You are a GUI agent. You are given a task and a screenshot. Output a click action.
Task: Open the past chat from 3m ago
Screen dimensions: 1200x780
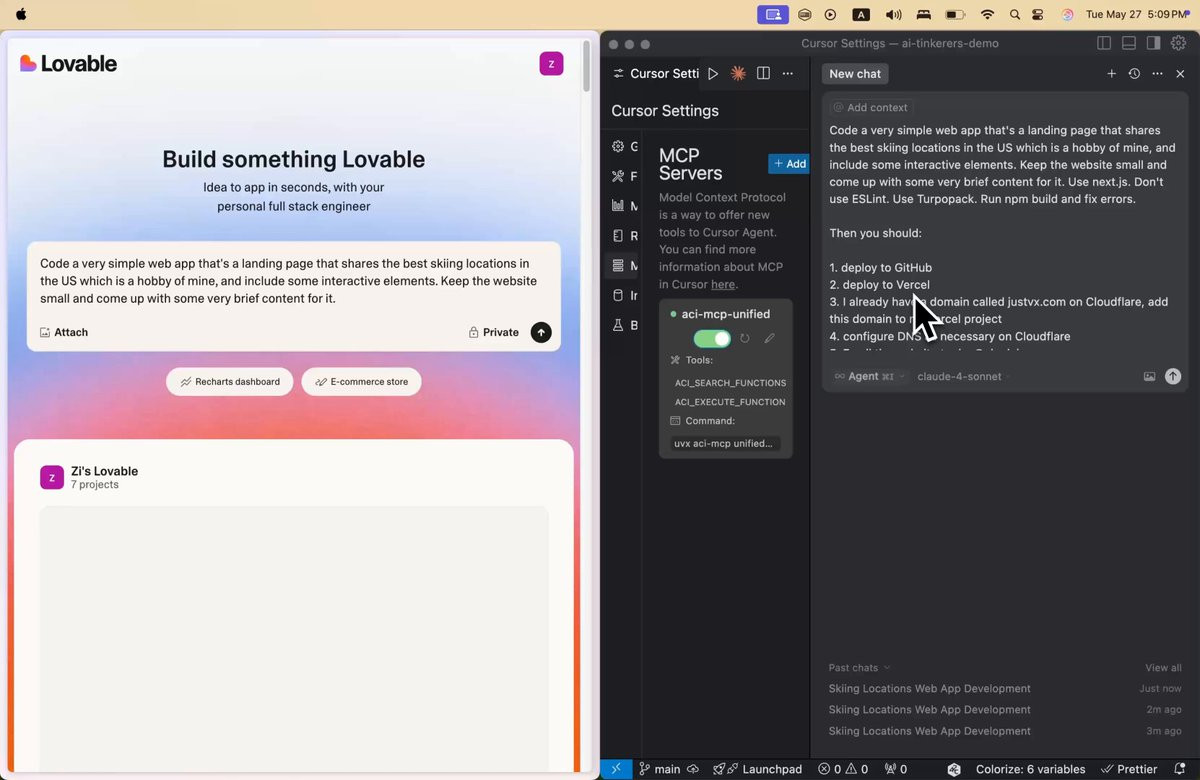[1004, 731]
